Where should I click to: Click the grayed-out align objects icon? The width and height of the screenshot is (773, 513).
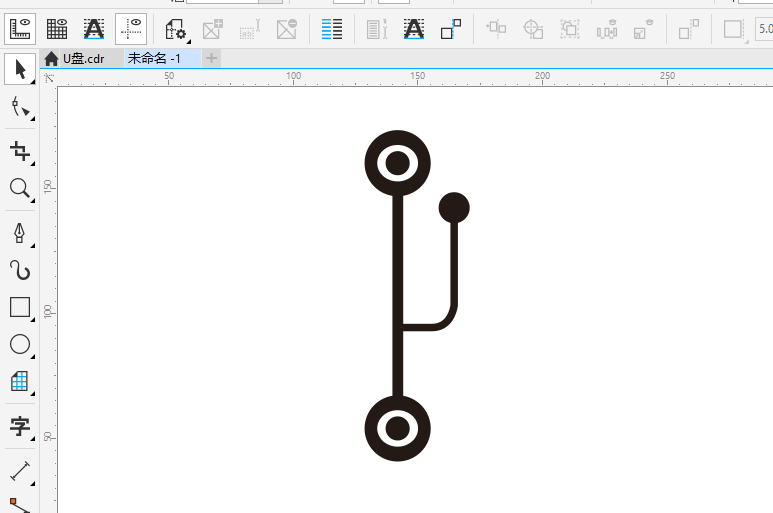(x=496, y=29)
